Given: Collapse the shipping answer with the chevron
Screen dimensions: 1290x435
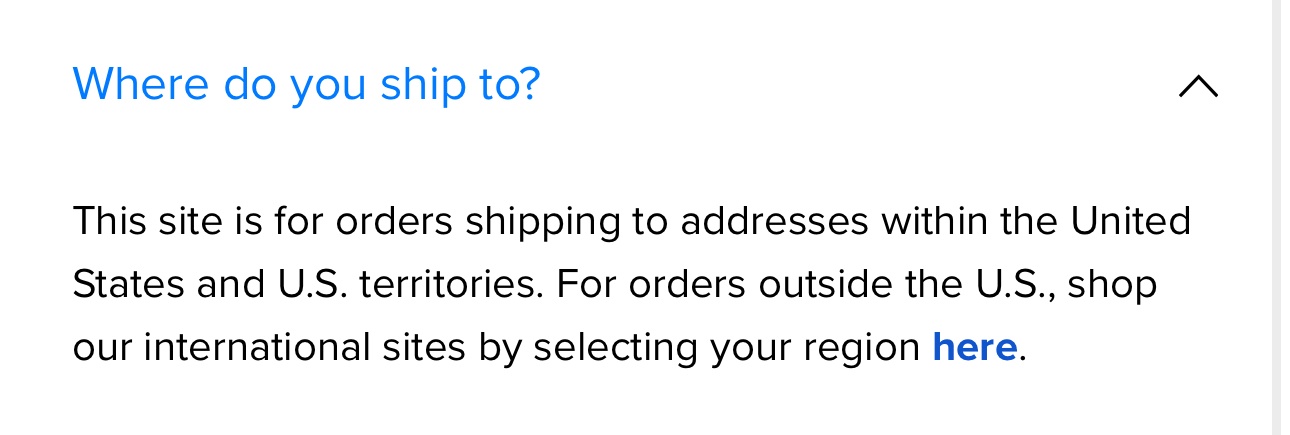Looking at the screenshot, I should coord(1198,87).
